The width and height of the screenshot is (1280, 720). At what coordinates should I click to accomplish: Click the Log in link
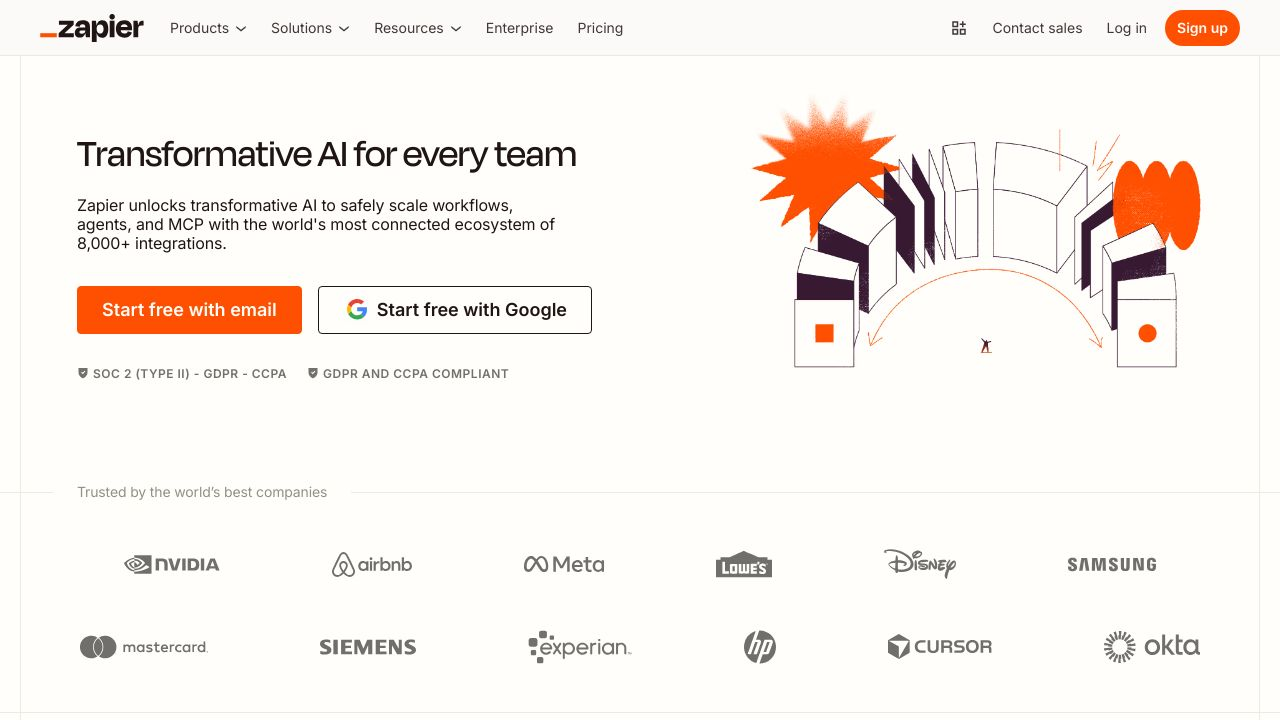1126,28
